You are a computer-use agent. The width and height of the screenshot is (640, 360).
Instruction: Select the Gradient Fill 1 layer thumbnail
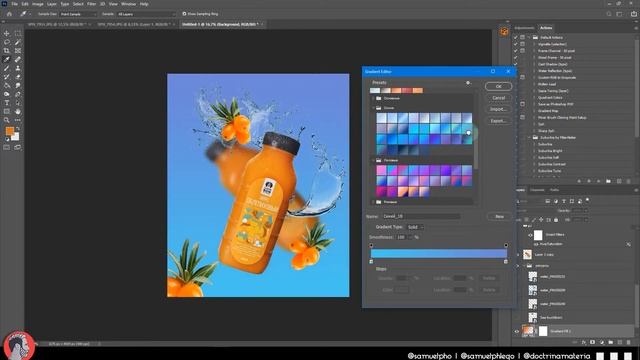point(528,331)
